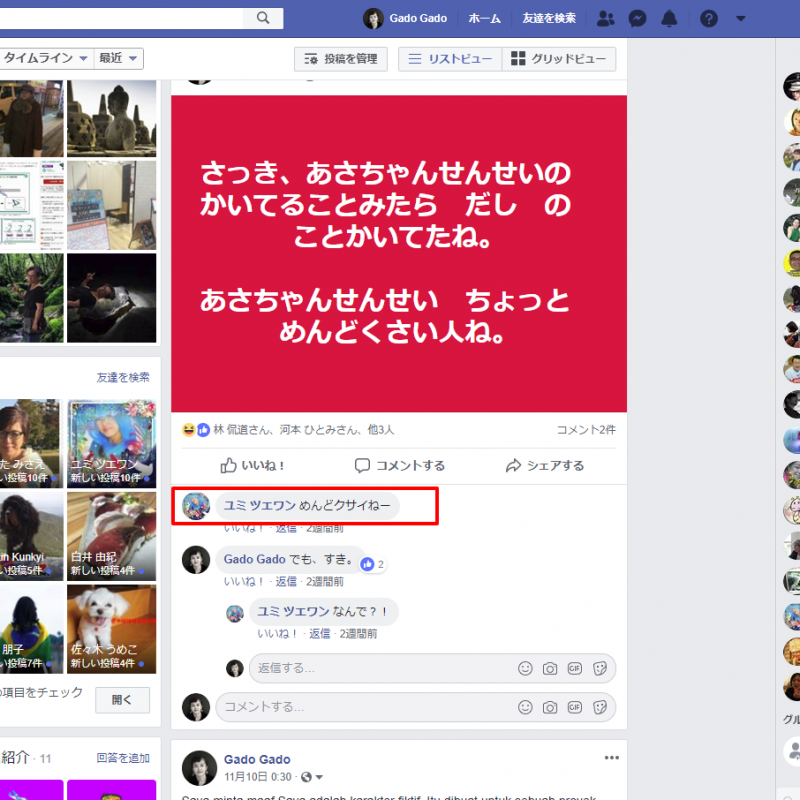Click the Gado Gado name in でも、すき comment
The height and width of the screenshot is (800, 800).
tap(254, 559)
